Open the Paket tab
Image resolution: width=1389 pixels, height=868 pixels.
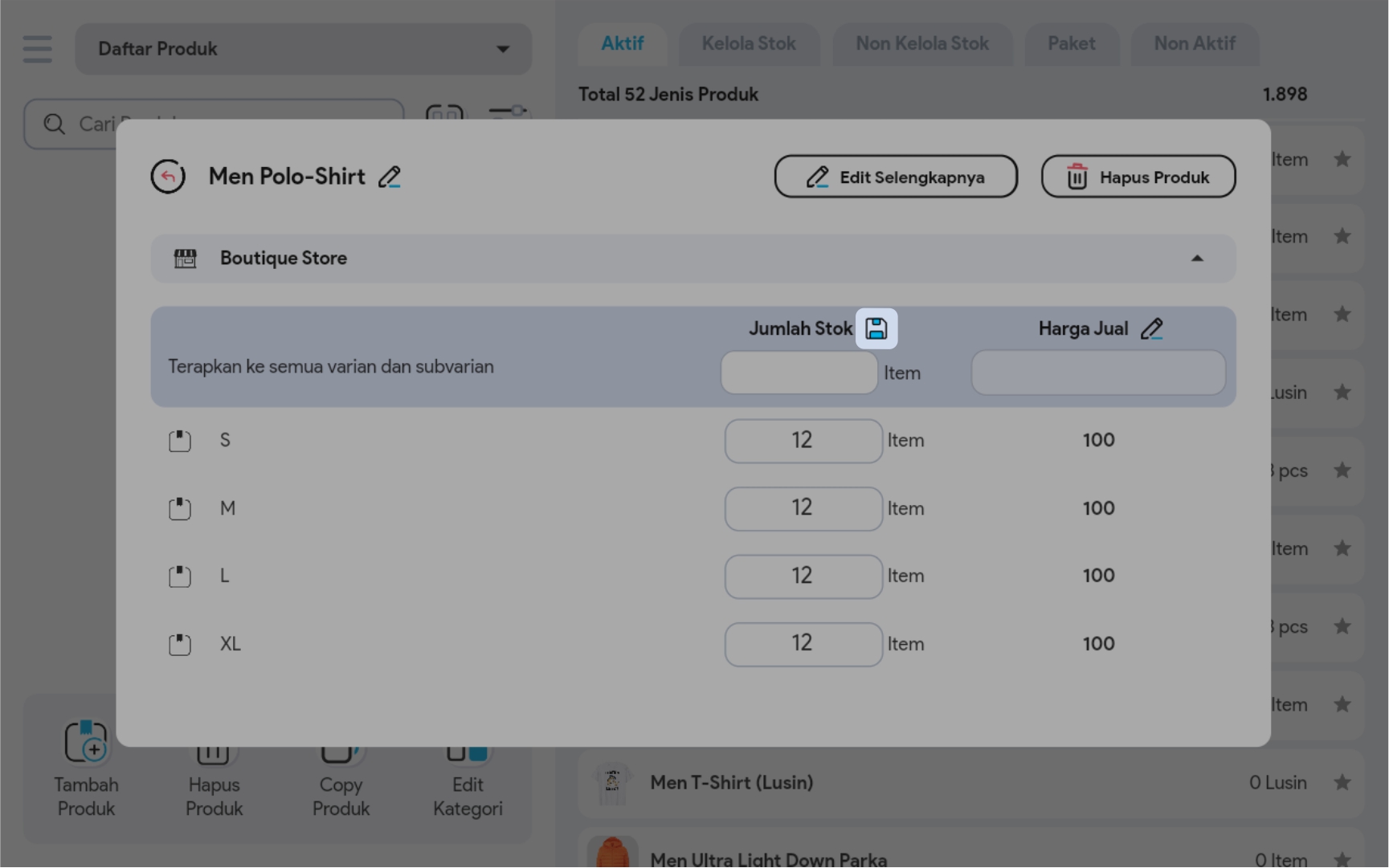pos(1071,44)
